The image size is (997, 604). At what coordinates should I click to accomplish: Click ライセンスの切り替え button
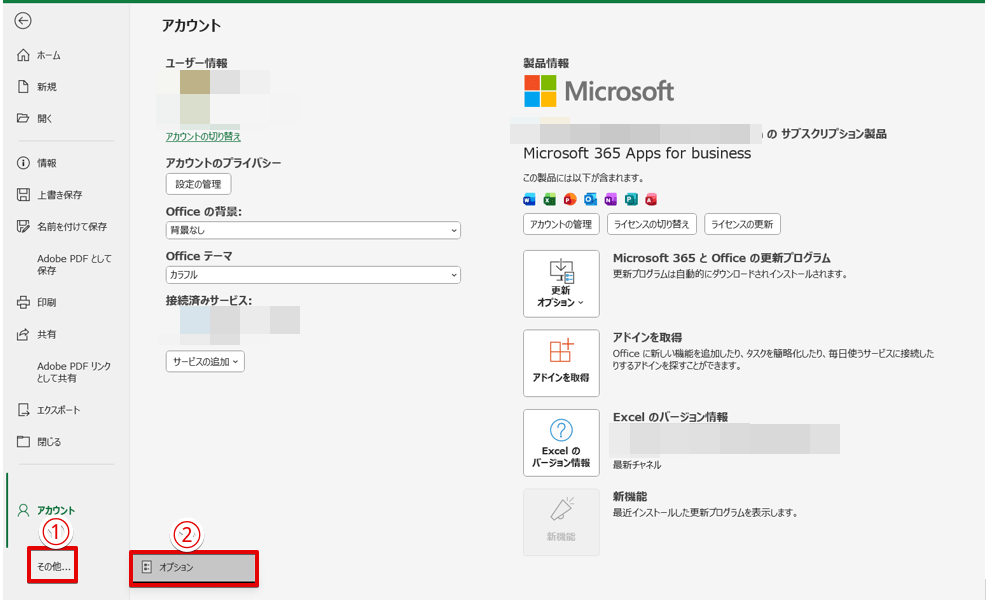[651, 224]
